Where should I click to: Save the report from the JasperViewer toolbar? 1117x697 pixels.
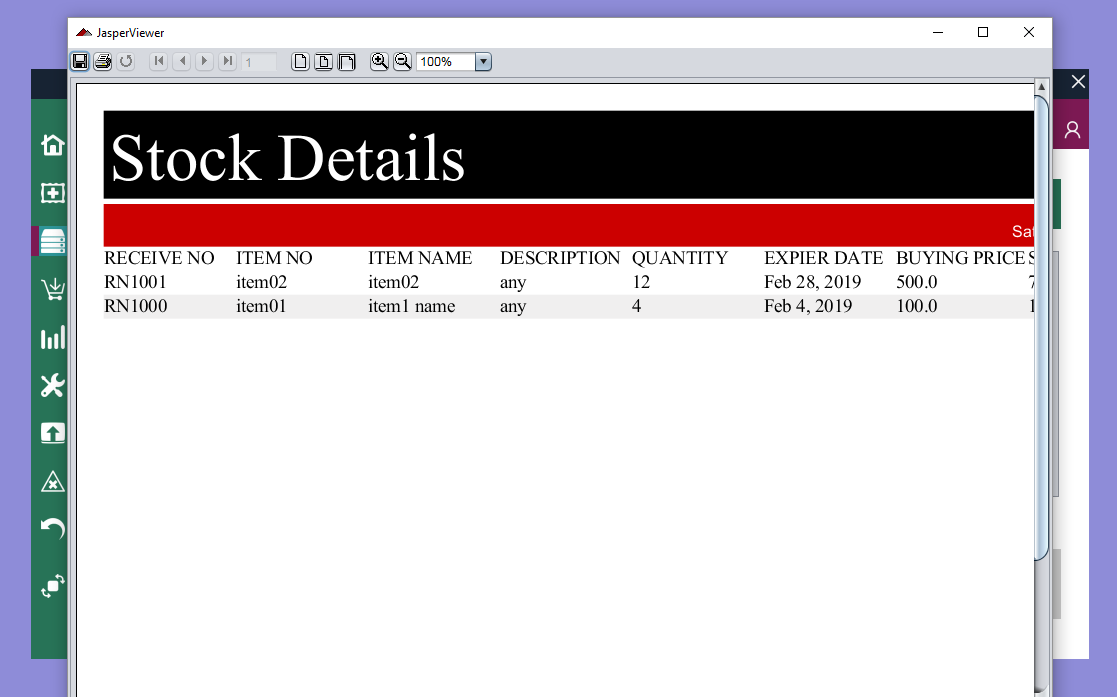tap(80, 61)
